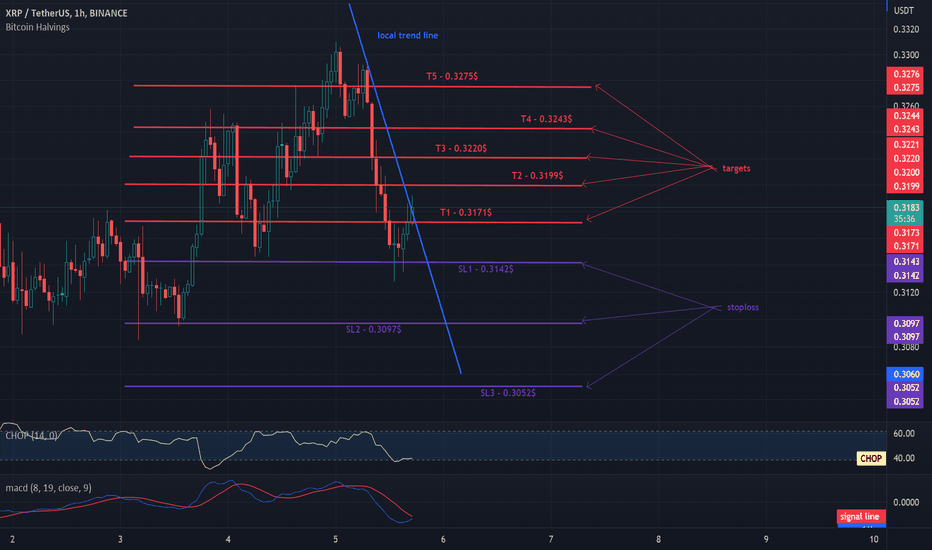Viewport: 932px width, 550px height.
Task: Select the 'T2 - 0.3199$' label
Action: tap(537, 175)
